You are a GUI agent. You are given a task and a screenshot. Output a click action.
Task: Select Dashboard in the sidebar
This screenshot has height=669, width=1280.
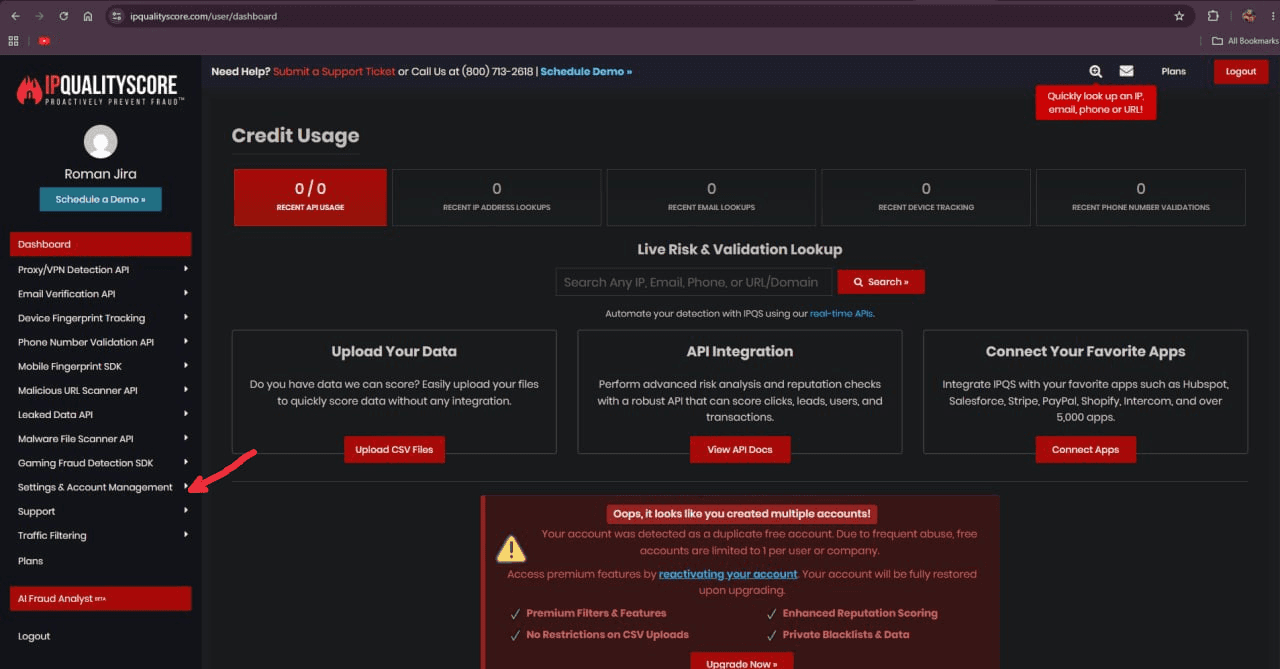click(100, 244)
